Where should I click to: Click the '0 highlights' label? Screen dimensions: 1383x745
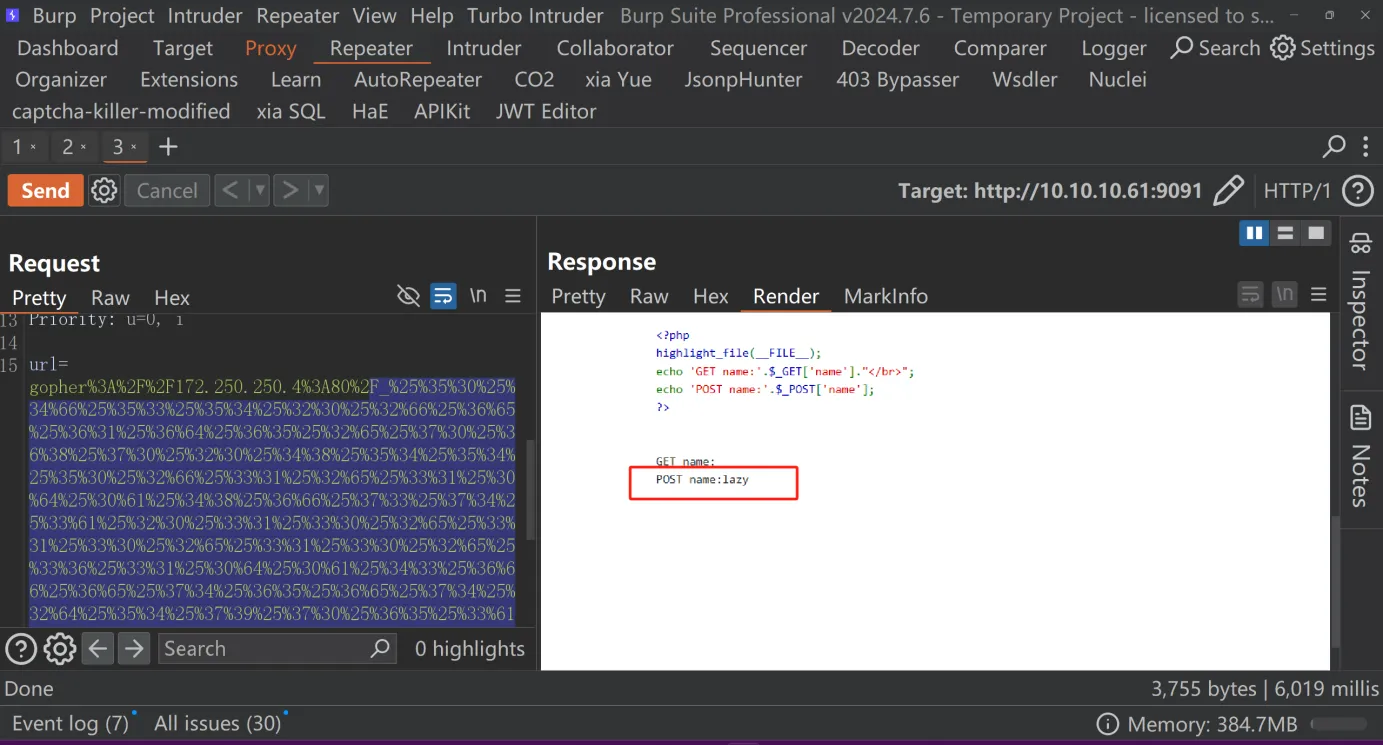click(x=470, y=649)
